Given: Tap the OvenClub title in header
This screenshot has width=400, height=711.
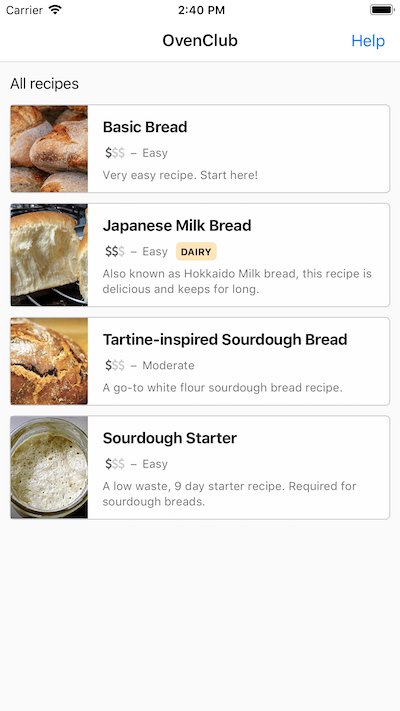Looking at the screenshot, I should (x=200, y=41).
